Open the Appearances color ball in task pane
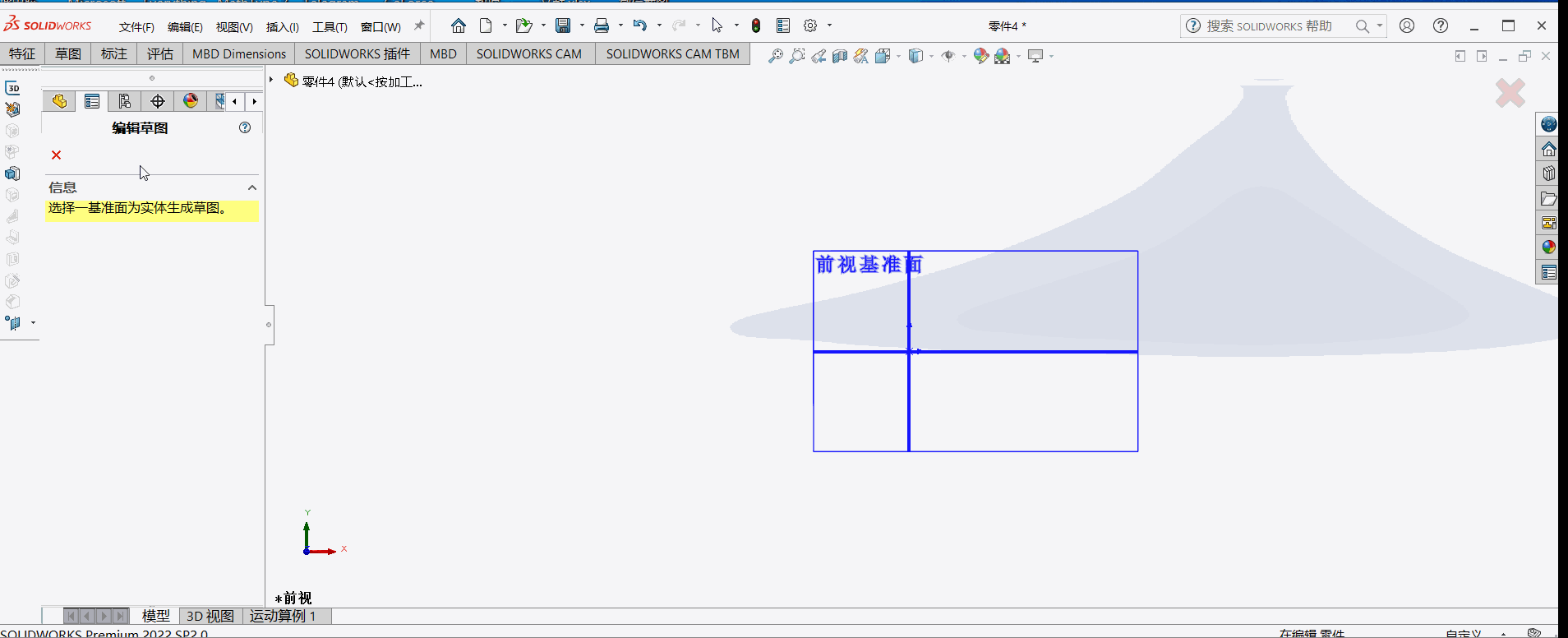Screen dimensions: 1568x638 (x=1548, y=247)
